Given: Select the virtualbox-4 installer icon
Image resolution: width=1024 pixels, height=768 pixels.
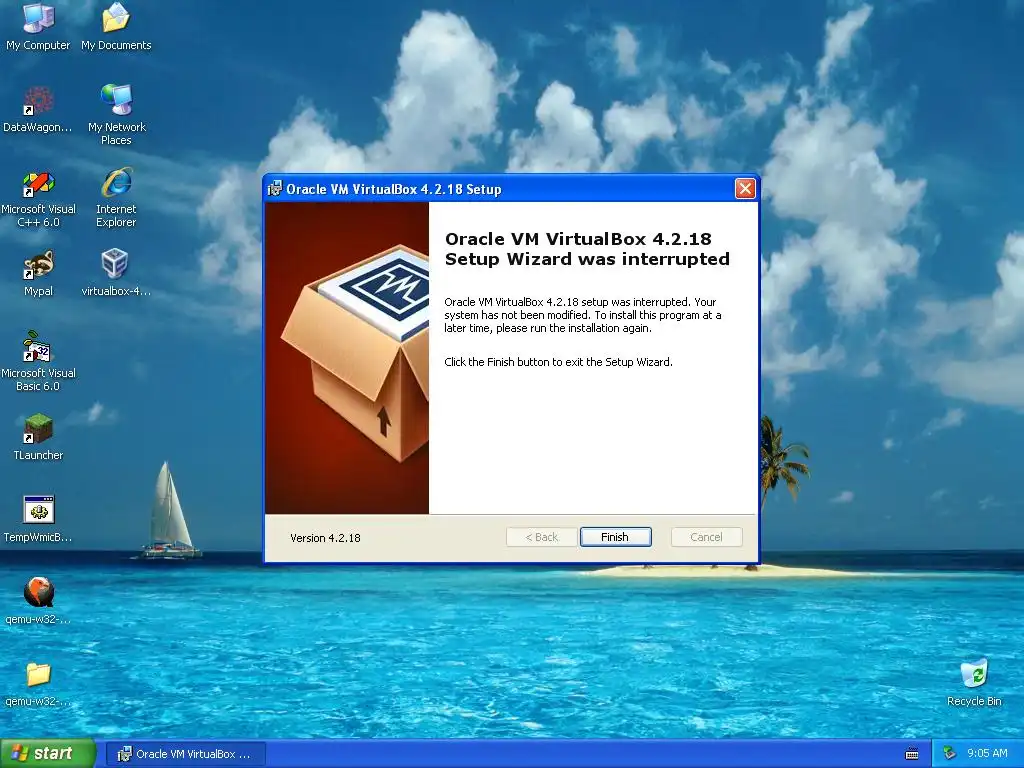Looking at the screenshot, I should coord(116,274).
